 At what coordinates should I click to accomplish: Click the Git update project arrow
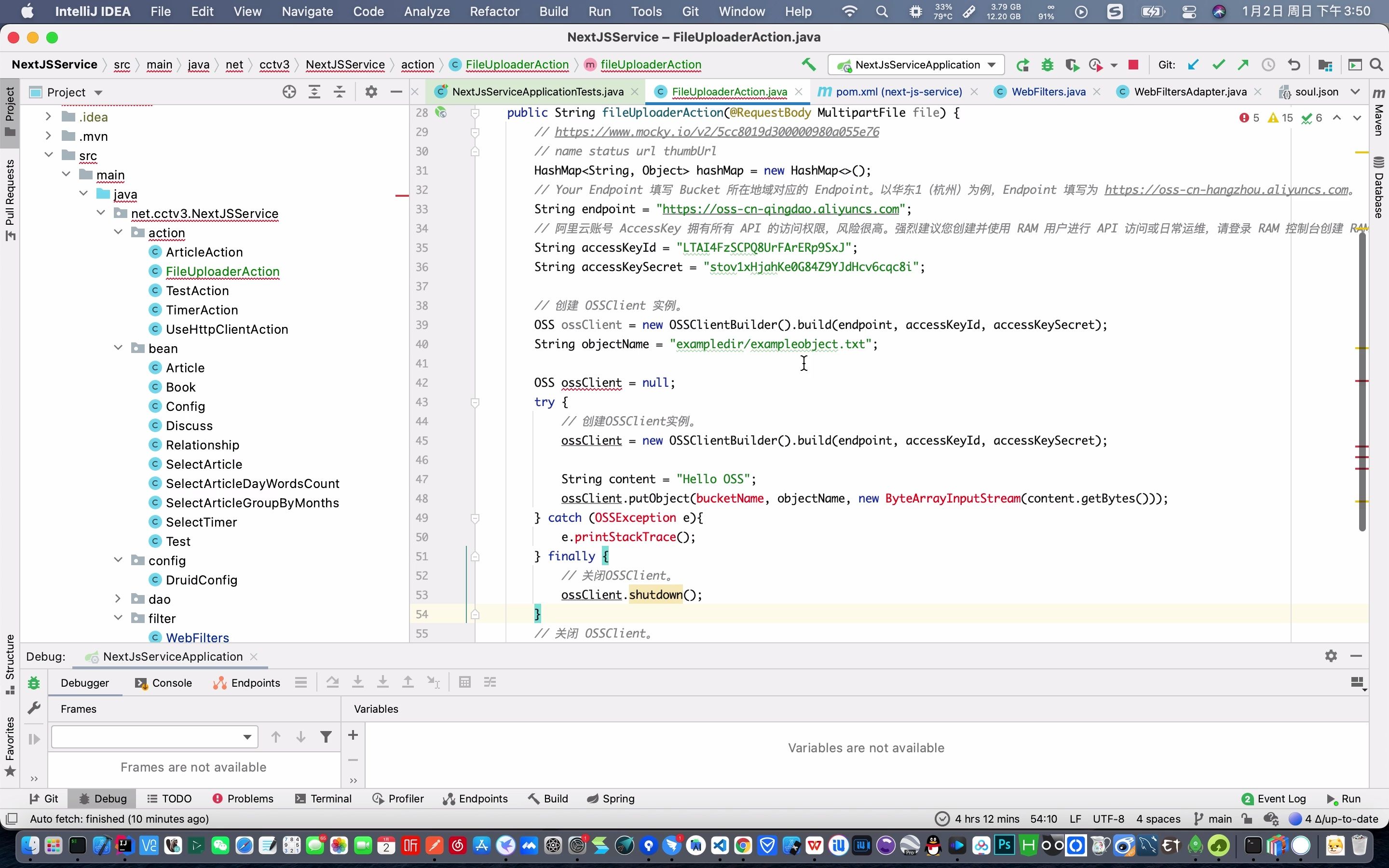tap(1193, 65)
